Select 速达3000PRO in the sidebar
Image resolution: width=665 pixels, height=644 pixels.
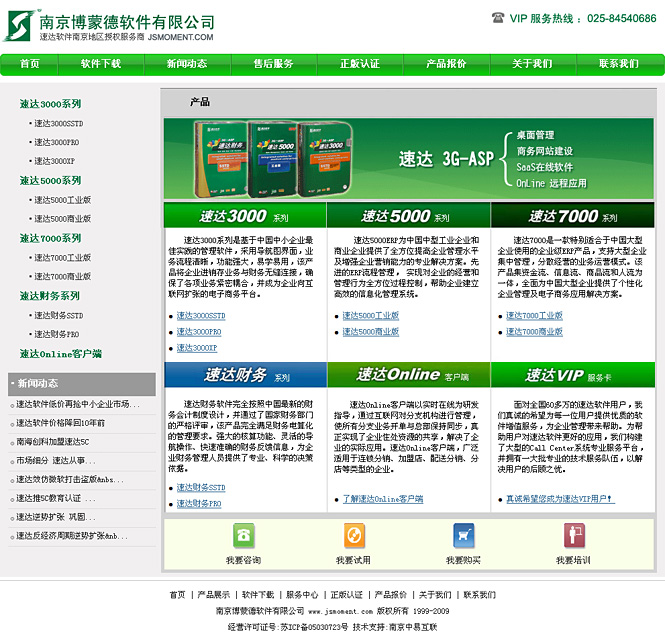coord(56,142)
